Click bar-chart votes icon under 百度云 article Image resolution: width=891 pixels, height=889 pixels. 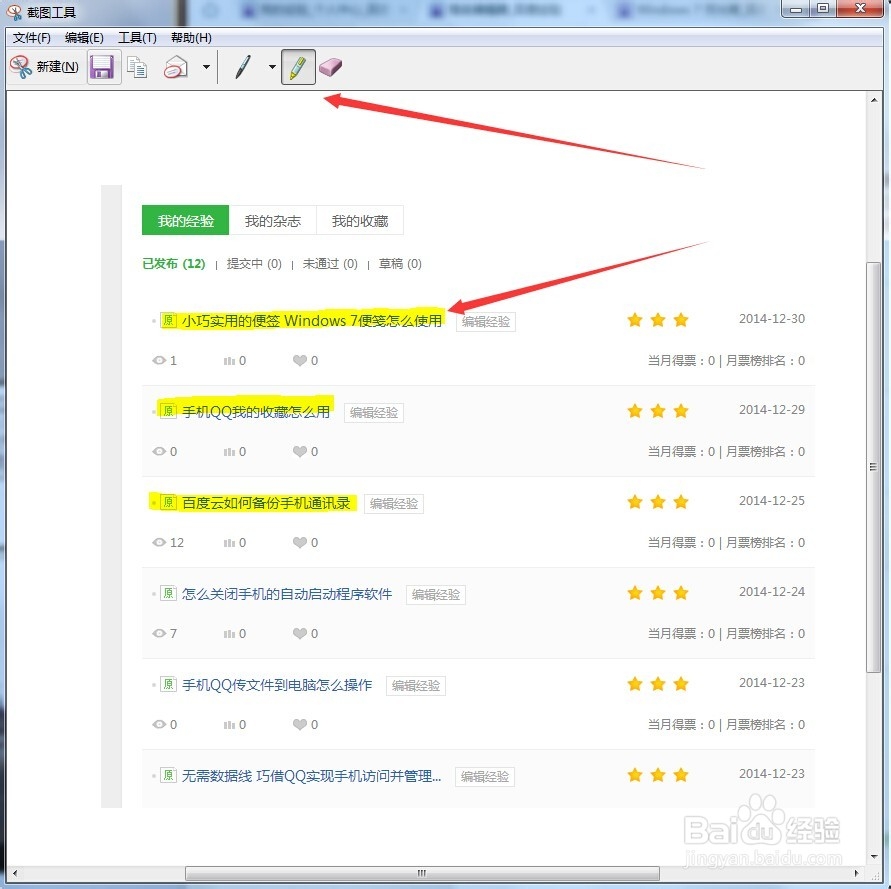tap(229, 543)
